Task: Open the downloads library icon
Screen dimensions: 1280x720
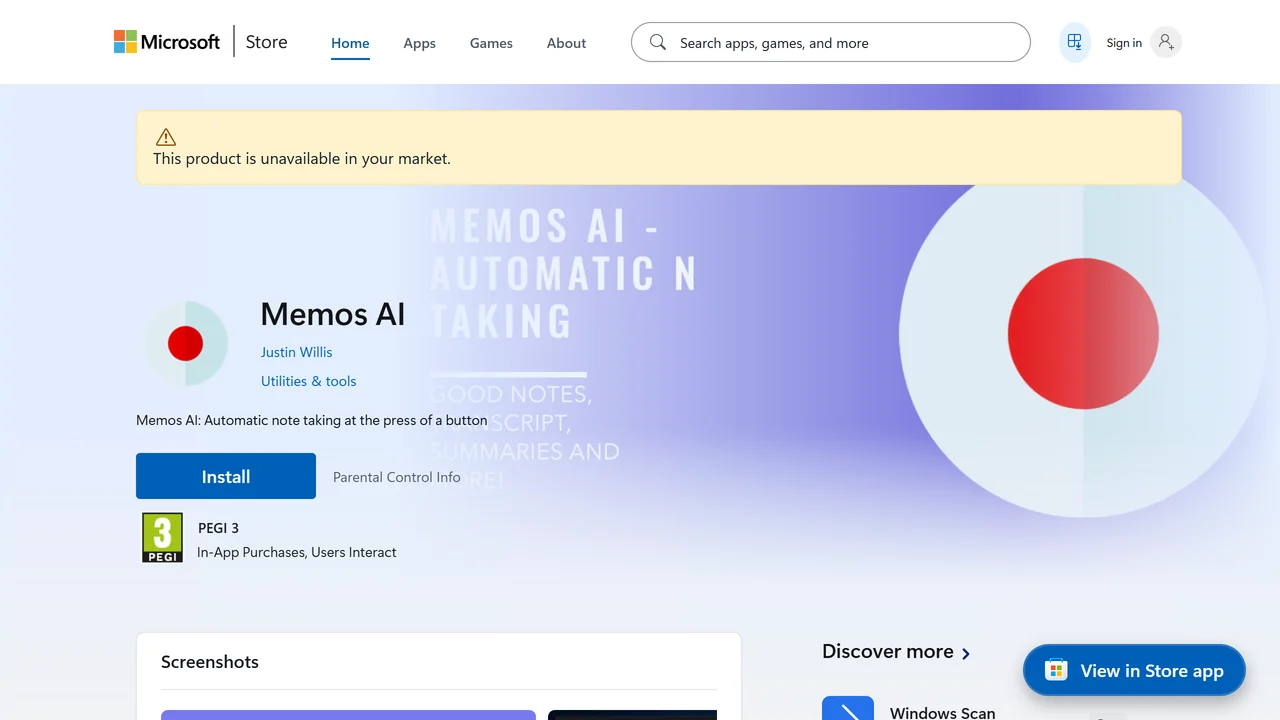Action: pyautogui.click(x=1075, y=42)
